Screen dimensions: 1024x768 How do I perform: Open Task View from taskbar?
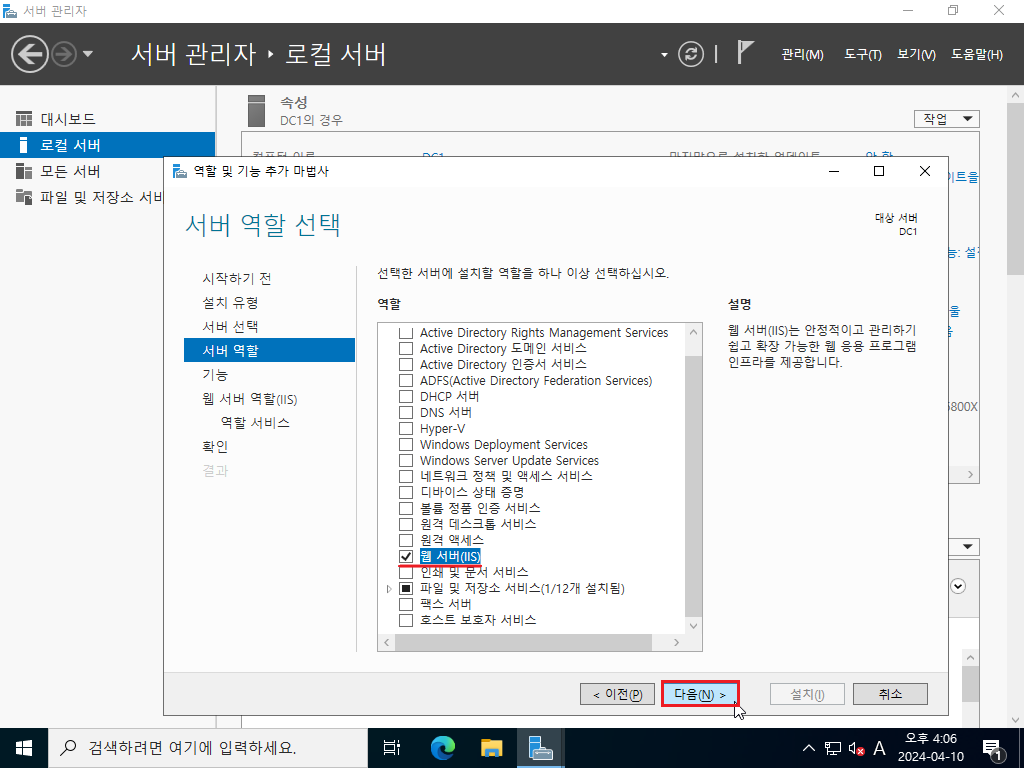[x=392, y=748]
